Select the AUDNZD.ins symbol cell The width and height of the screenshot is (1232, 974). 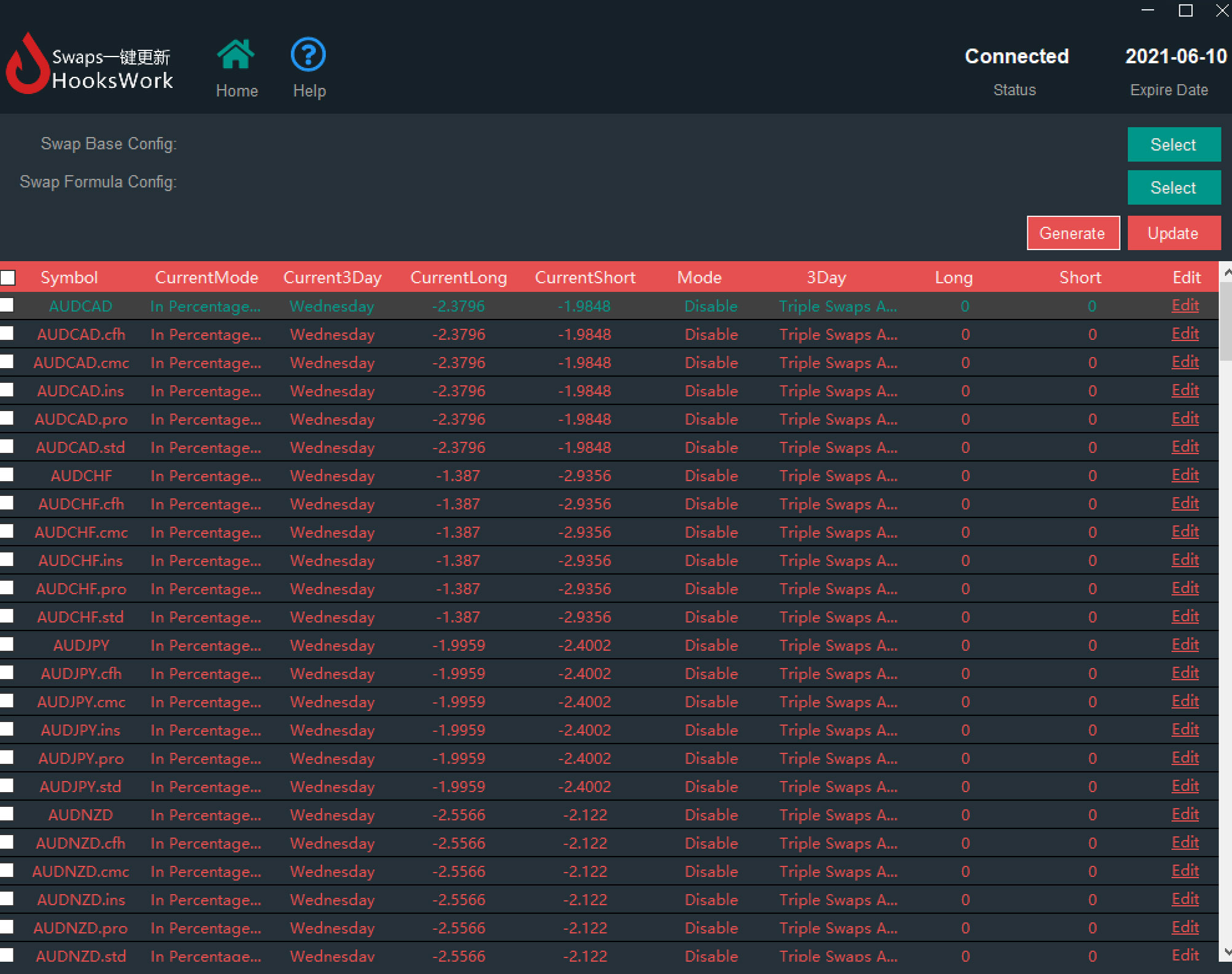pos(81,900)
